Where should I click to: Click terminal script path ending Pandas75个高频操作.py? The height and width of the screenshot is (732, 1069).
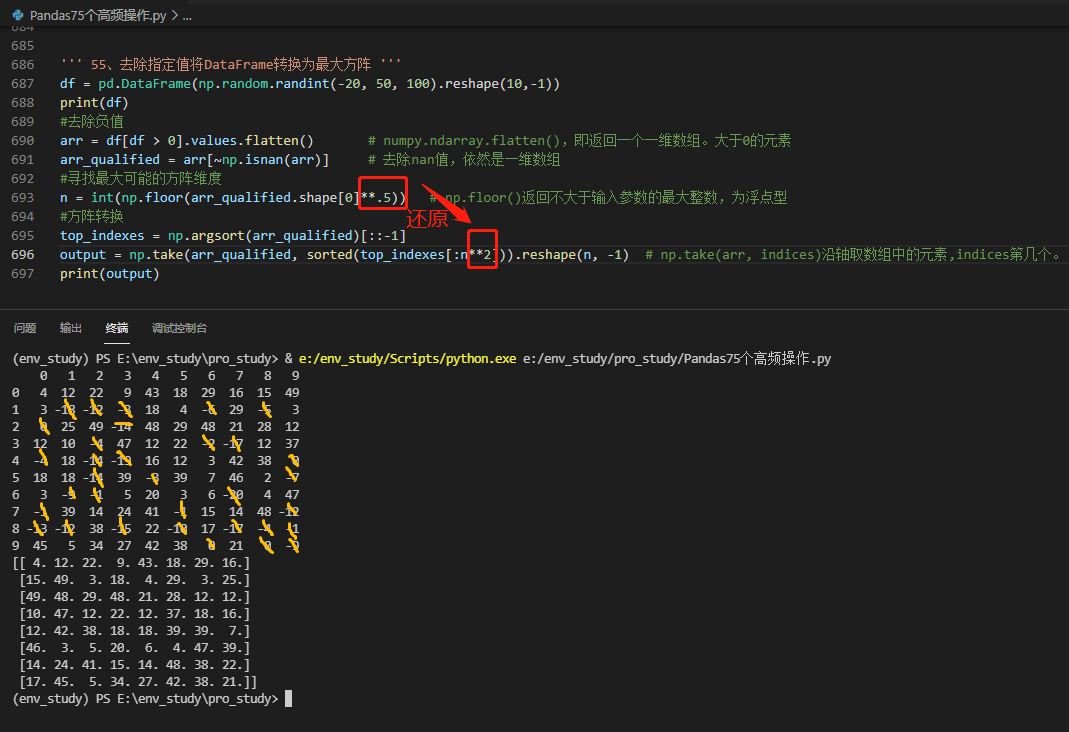677,359
